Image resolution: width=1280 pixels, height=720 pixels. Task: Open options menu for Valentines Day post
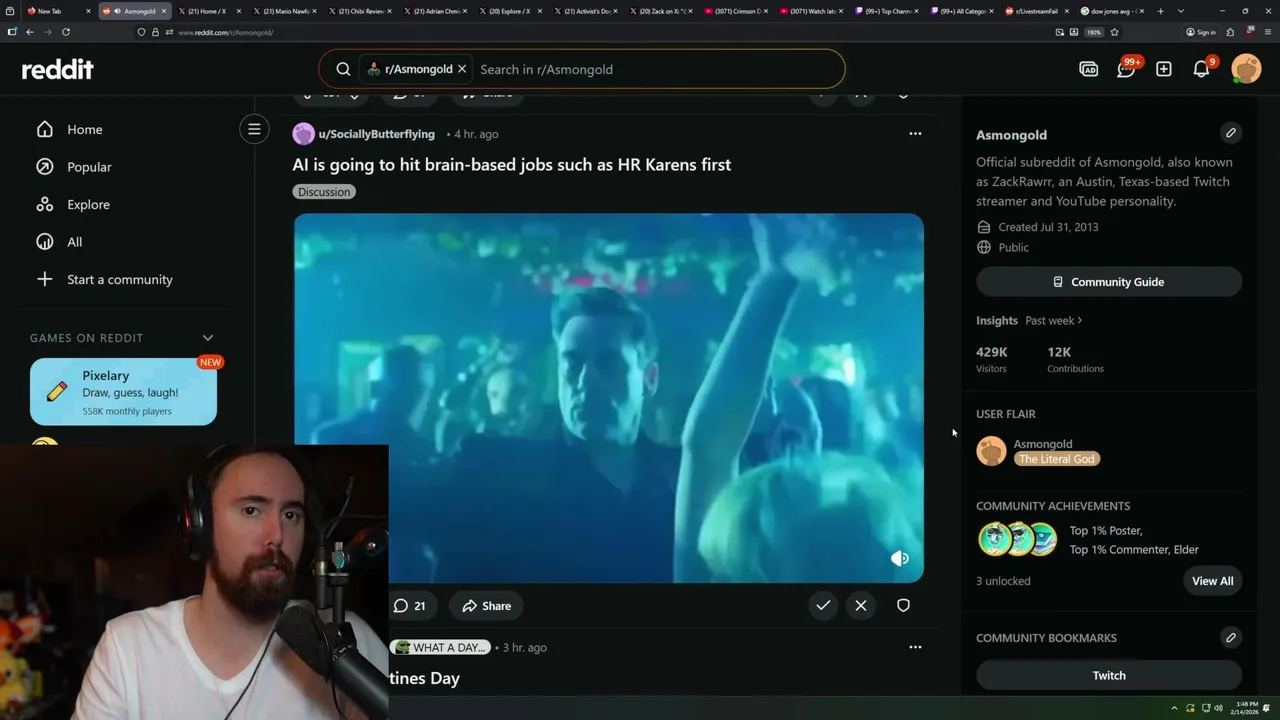point(915,647)
